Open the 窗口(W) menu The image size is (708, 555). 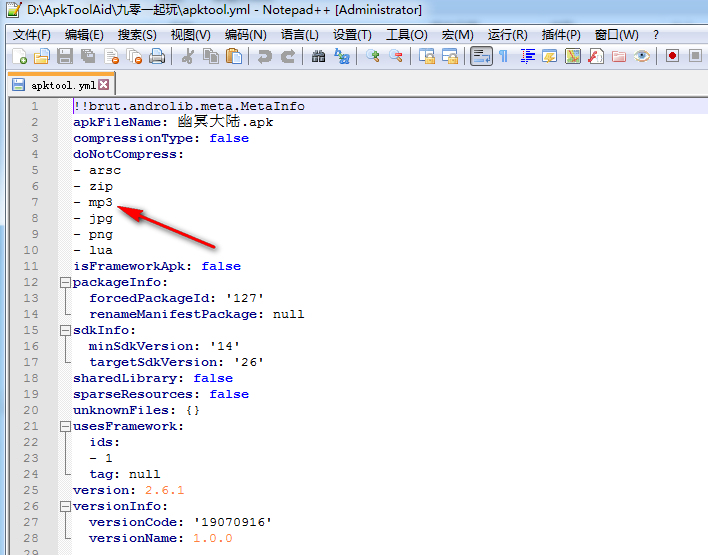click(616, 35)
